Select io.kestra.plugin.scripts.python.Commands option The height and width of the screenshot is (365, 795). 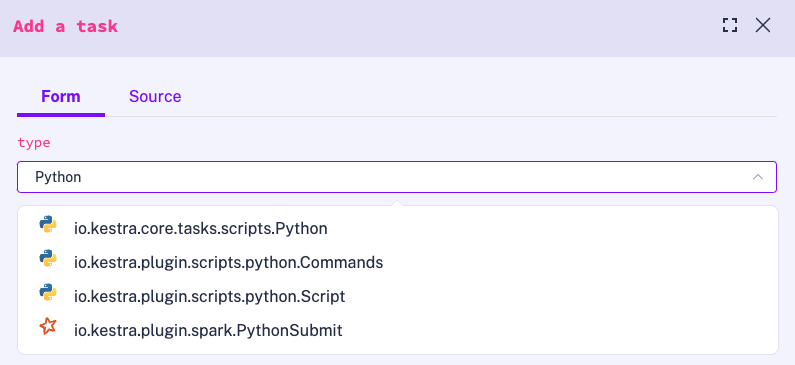point(398,263)
